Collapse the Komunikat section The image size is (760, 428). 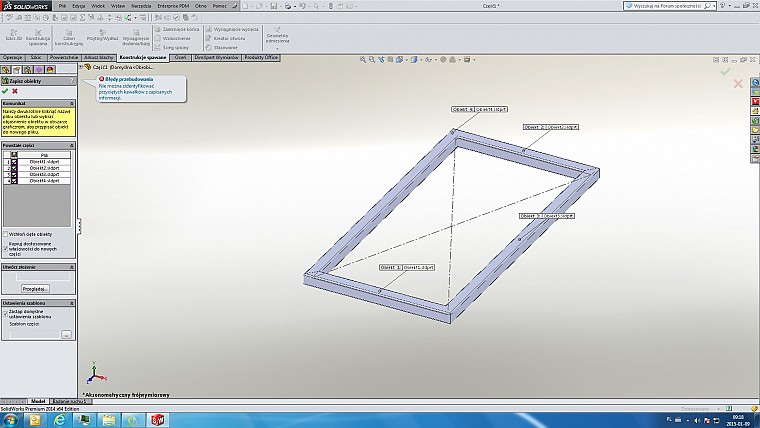click(72, 103)
